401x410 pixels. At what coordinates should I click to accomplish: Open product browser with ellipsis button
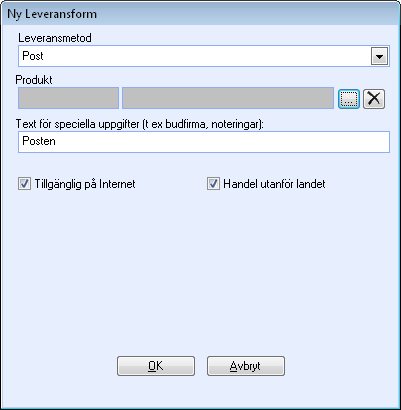point(349,99)
